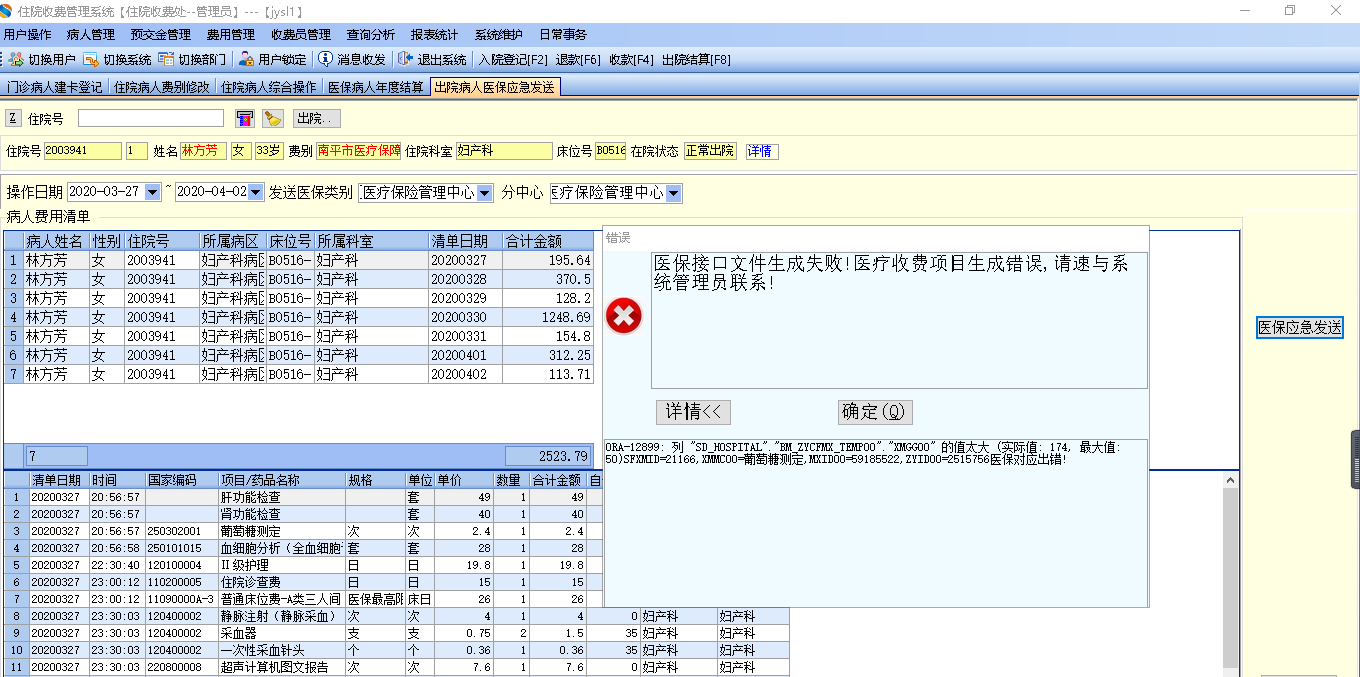Confirm the error with 确定(O) button
Viewport: 1360px width, 677px height.
pos(875,411)
